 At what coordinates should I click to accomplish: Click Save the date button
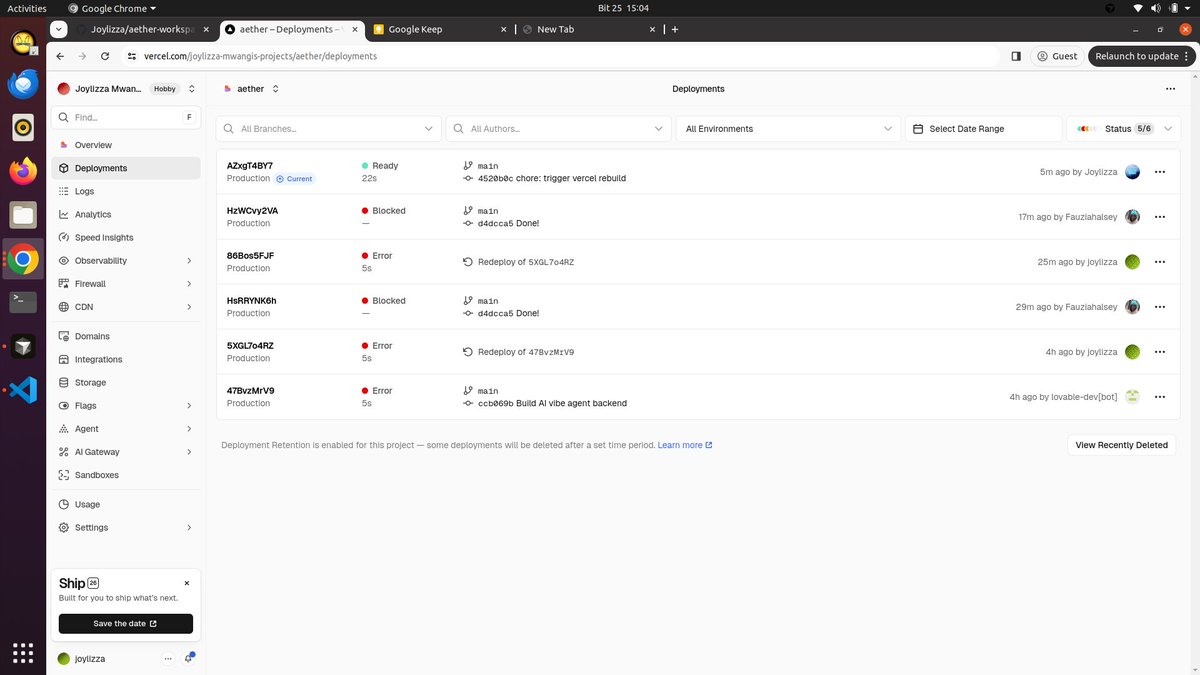[126, 623]
